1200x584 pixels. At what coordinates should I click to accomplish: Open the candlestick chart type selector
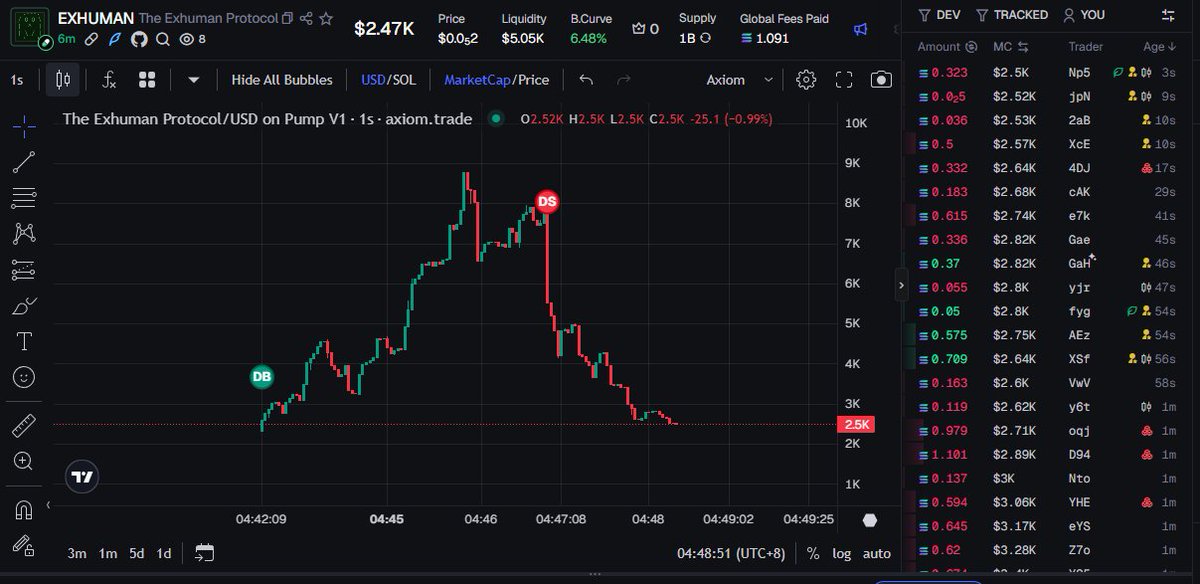tap(62, 80)
